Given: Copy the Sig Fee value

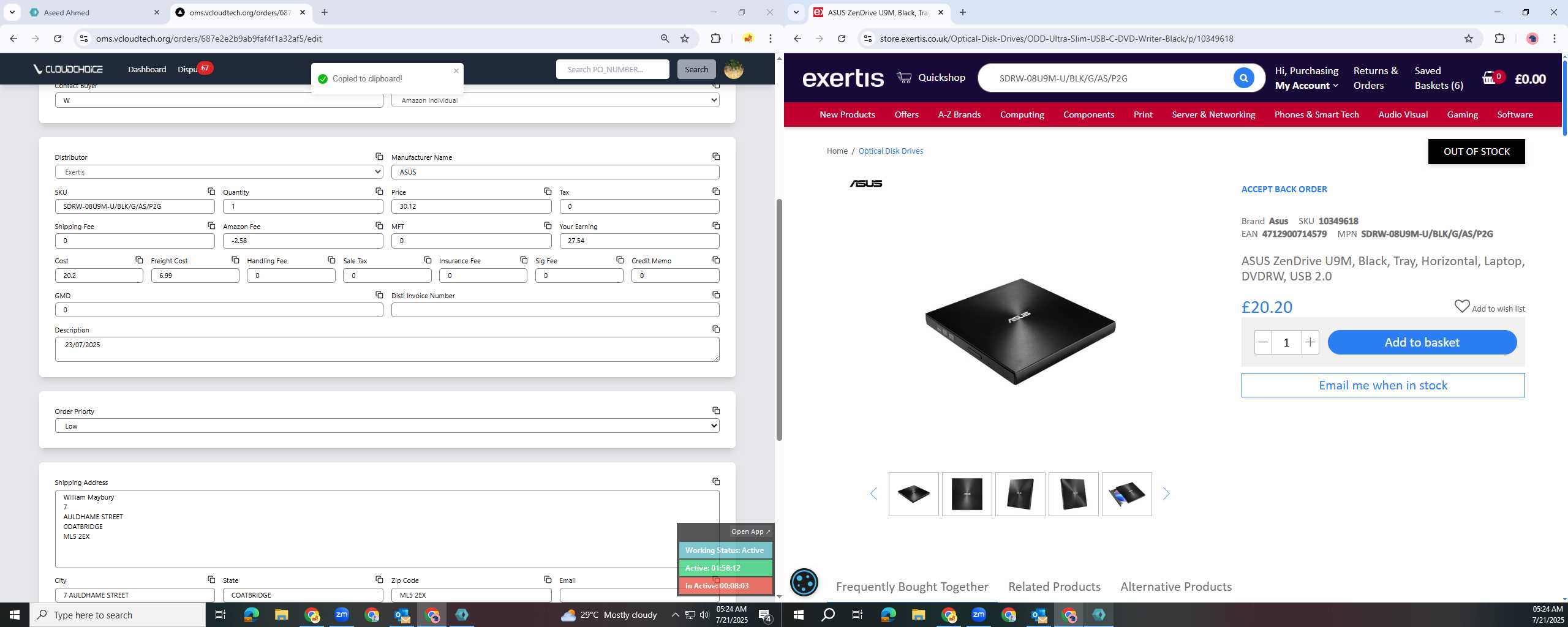Looking at the screenshot, I should 620,260.
